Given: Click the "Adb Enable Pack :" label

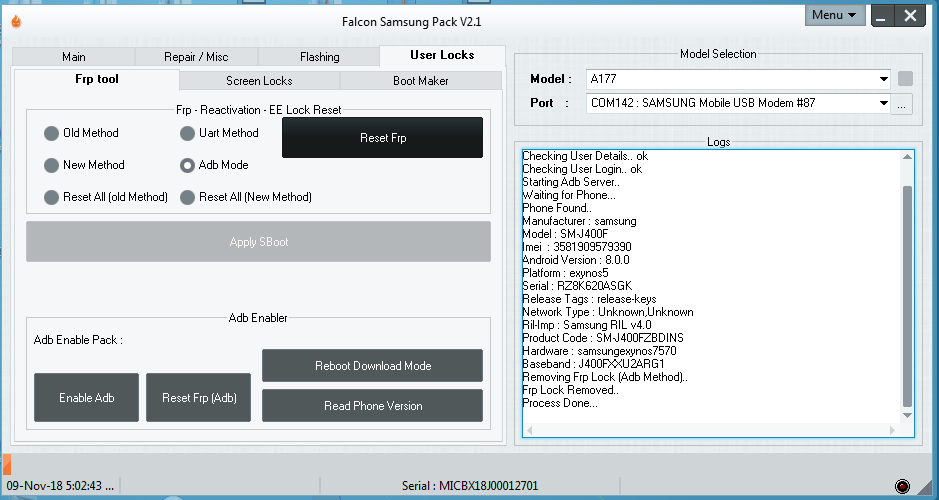Looking at the screenshot, I should pos(78,340).
